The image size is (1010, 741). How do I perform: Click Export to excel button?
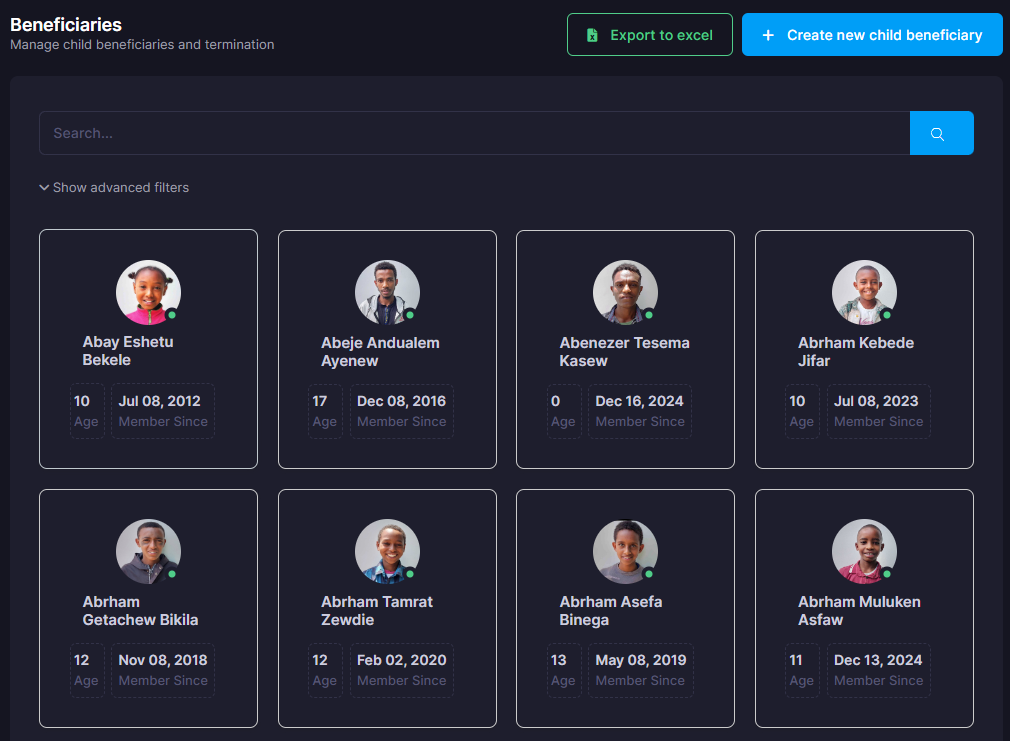pos(650,35)
